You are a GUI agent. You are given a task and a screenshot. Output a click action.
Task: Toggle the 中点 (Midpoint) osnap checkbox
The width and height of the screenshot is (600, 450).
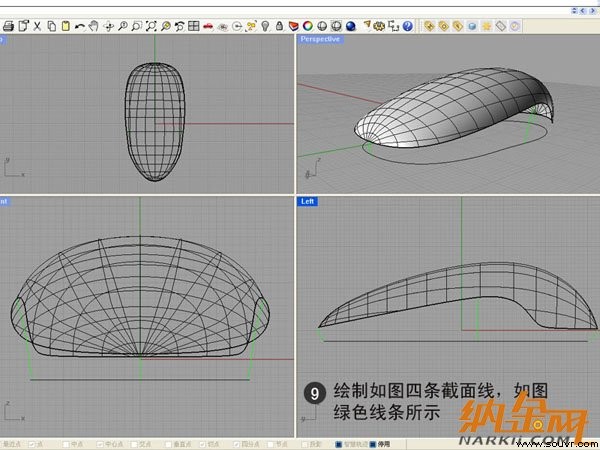pos(65,444)
